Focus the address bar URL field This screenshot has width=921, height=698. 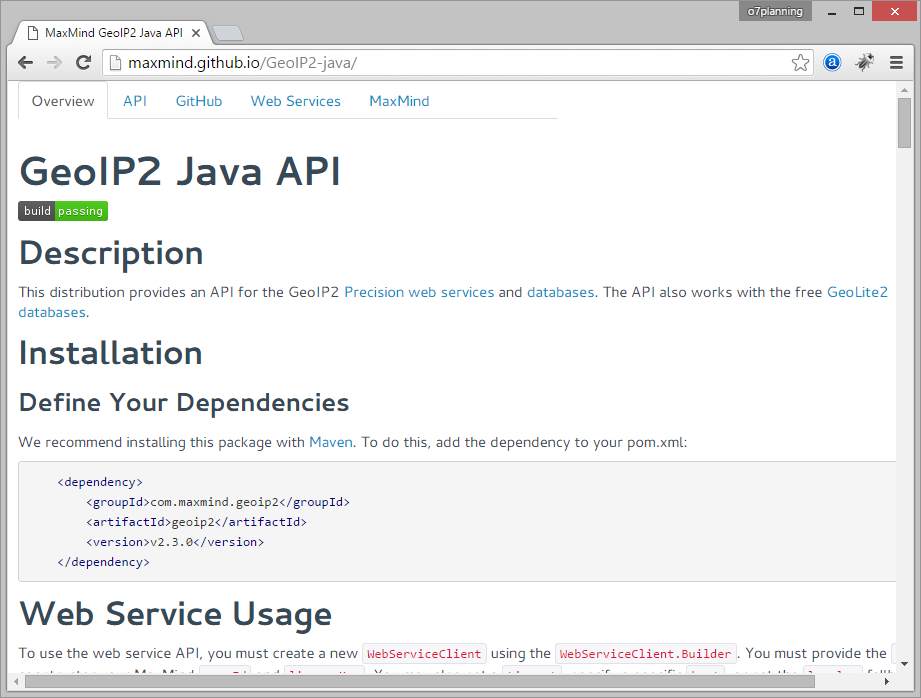point(458,63)
